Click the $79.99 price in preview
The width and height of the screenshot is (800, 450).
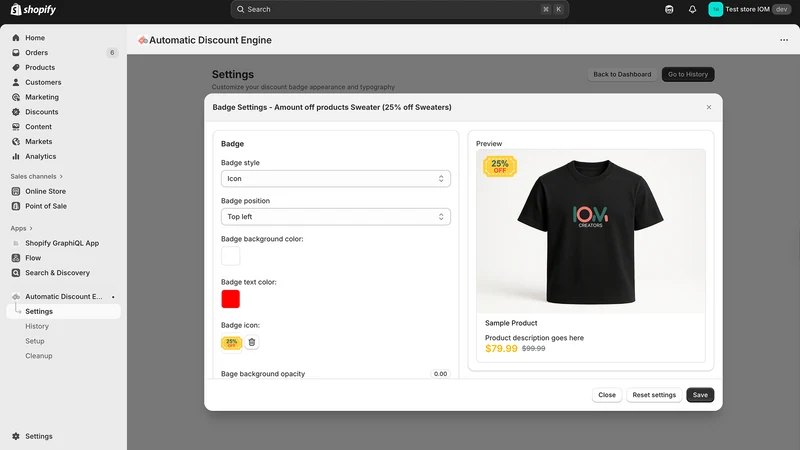point(501,348)
